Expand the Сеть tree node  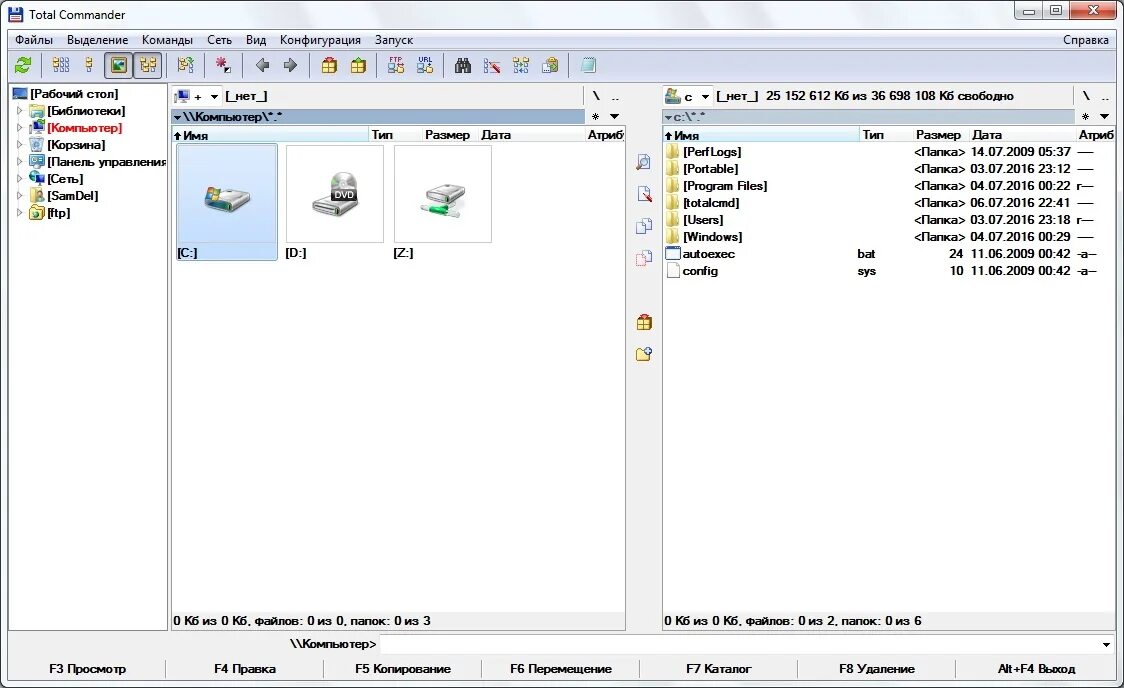(x=19, y=178)
